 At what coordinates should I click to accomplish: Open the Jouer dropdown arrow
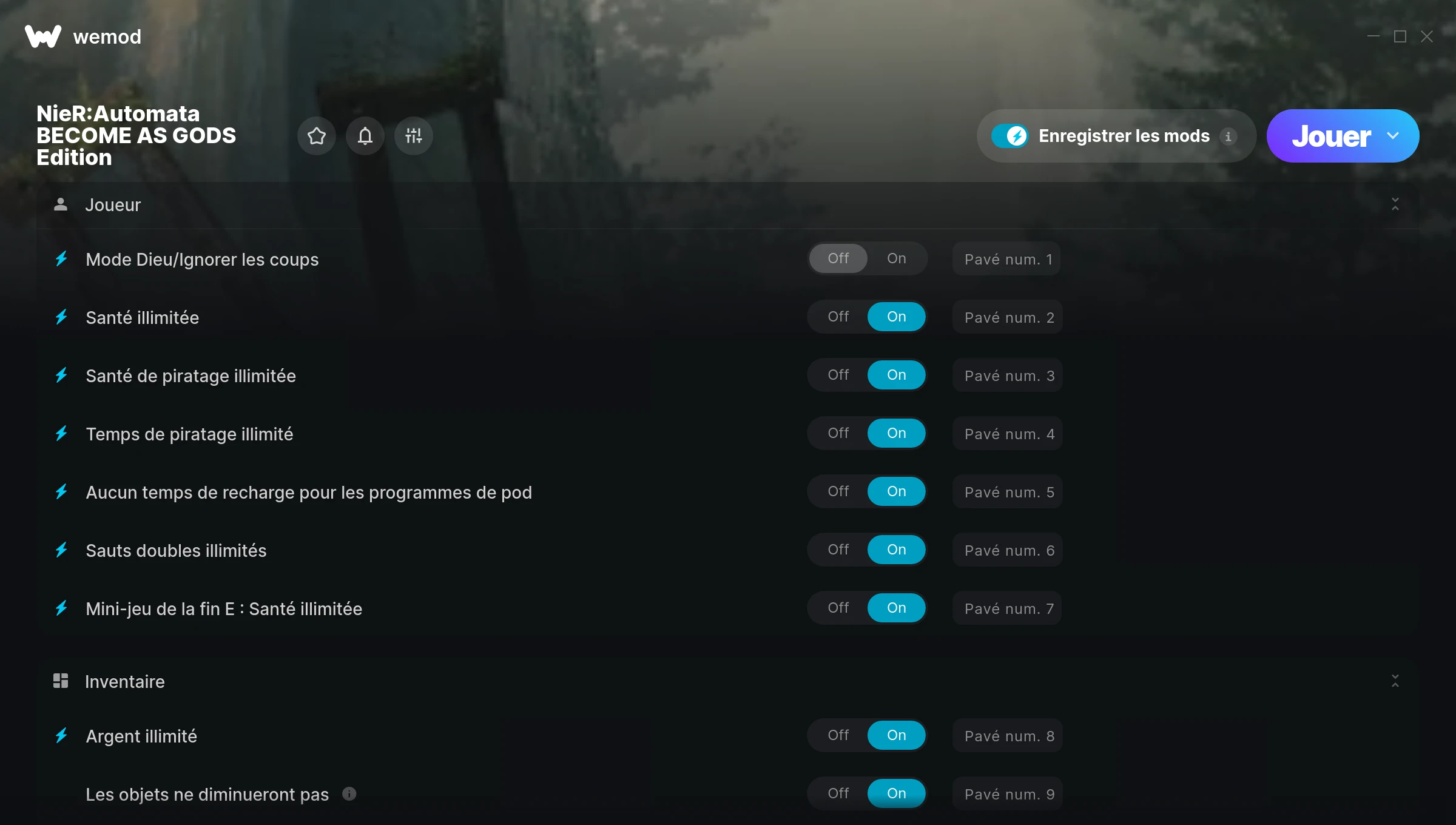(1393, 136)
